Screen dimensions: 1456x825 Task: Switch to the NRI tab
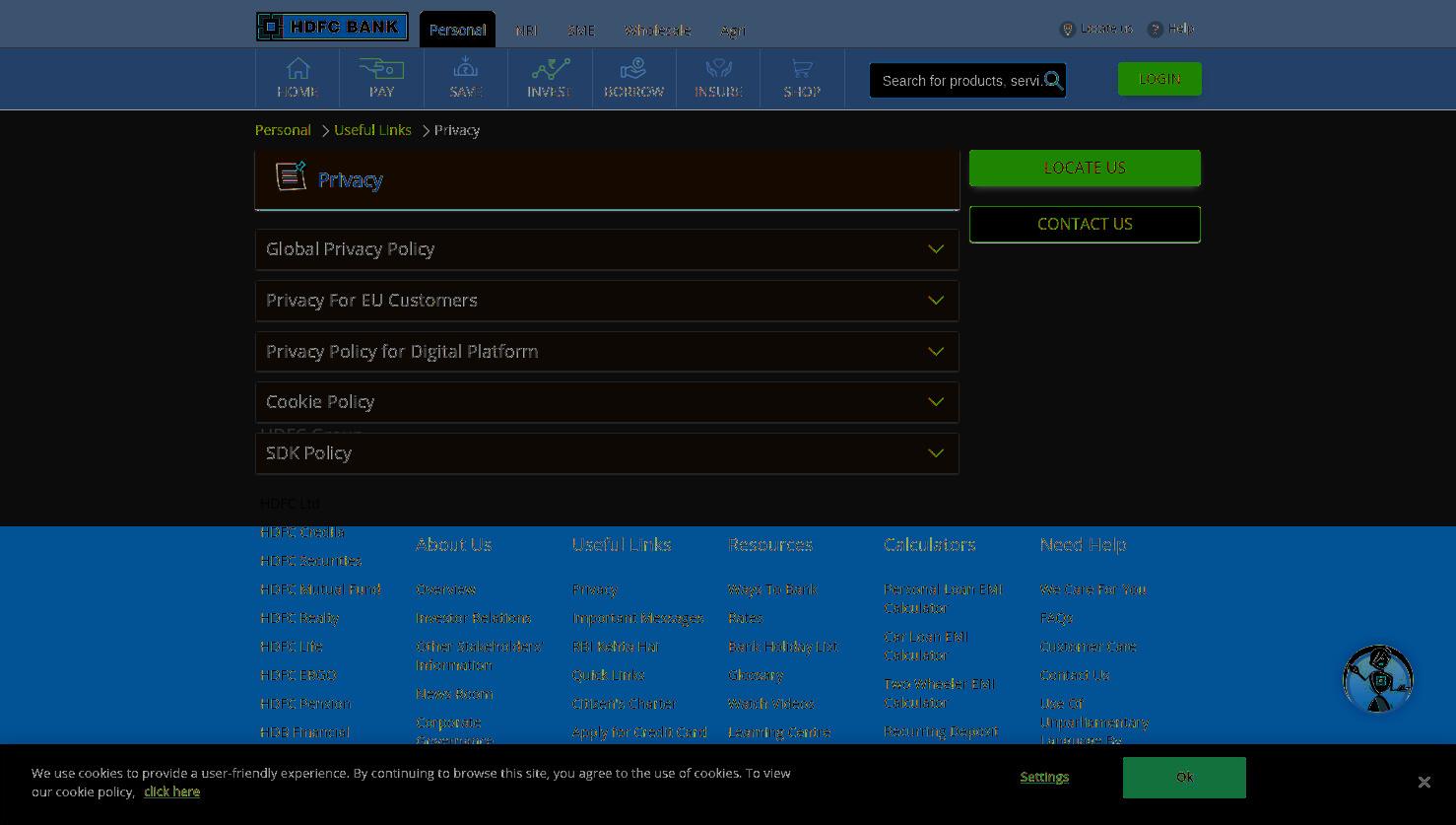tap(526, 31)
